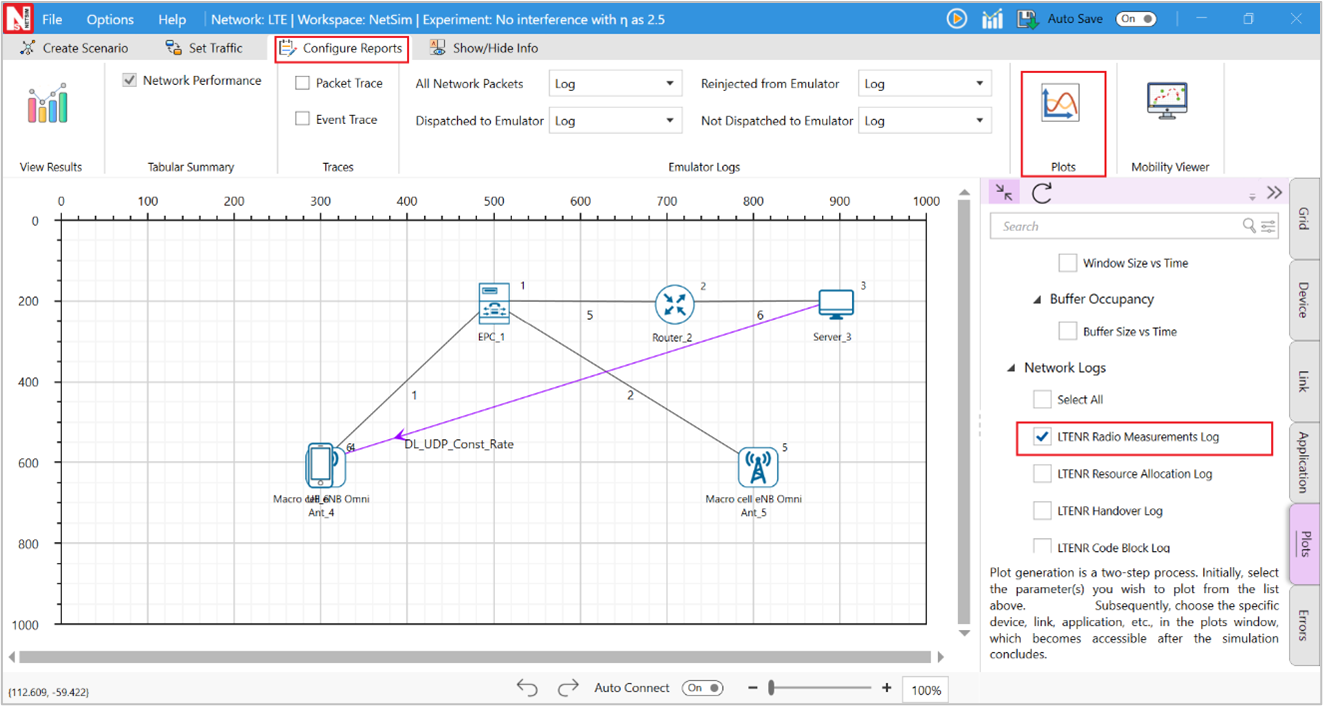Toggle the Auto Save switch
This screenshot has width=1323, height=706.
pos(1136,19)
